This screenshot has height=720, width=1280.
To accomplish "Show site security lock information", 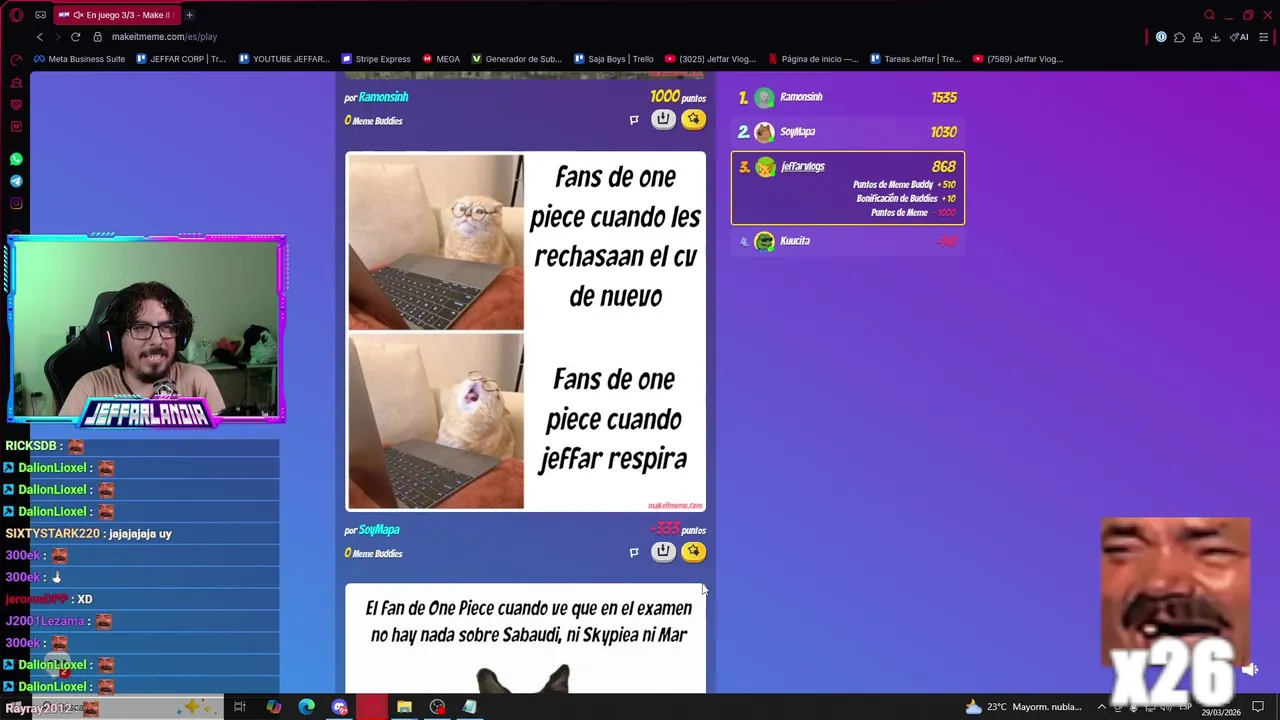I will coord(97,37).
